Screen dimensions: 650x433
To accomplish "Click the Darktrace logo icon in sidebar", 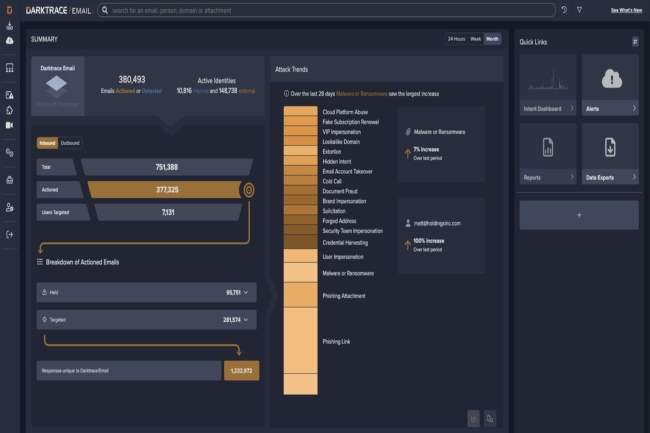I will pos(9,10).
